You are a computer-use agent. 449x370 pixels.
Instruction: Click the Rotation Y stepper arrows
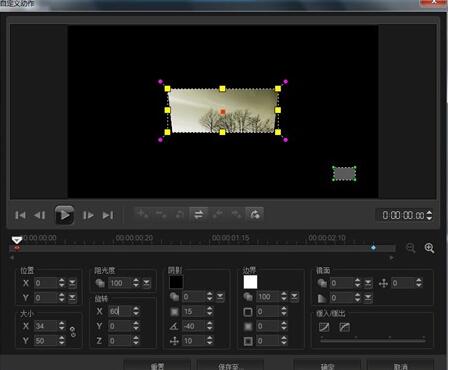(x=136, y=326)
